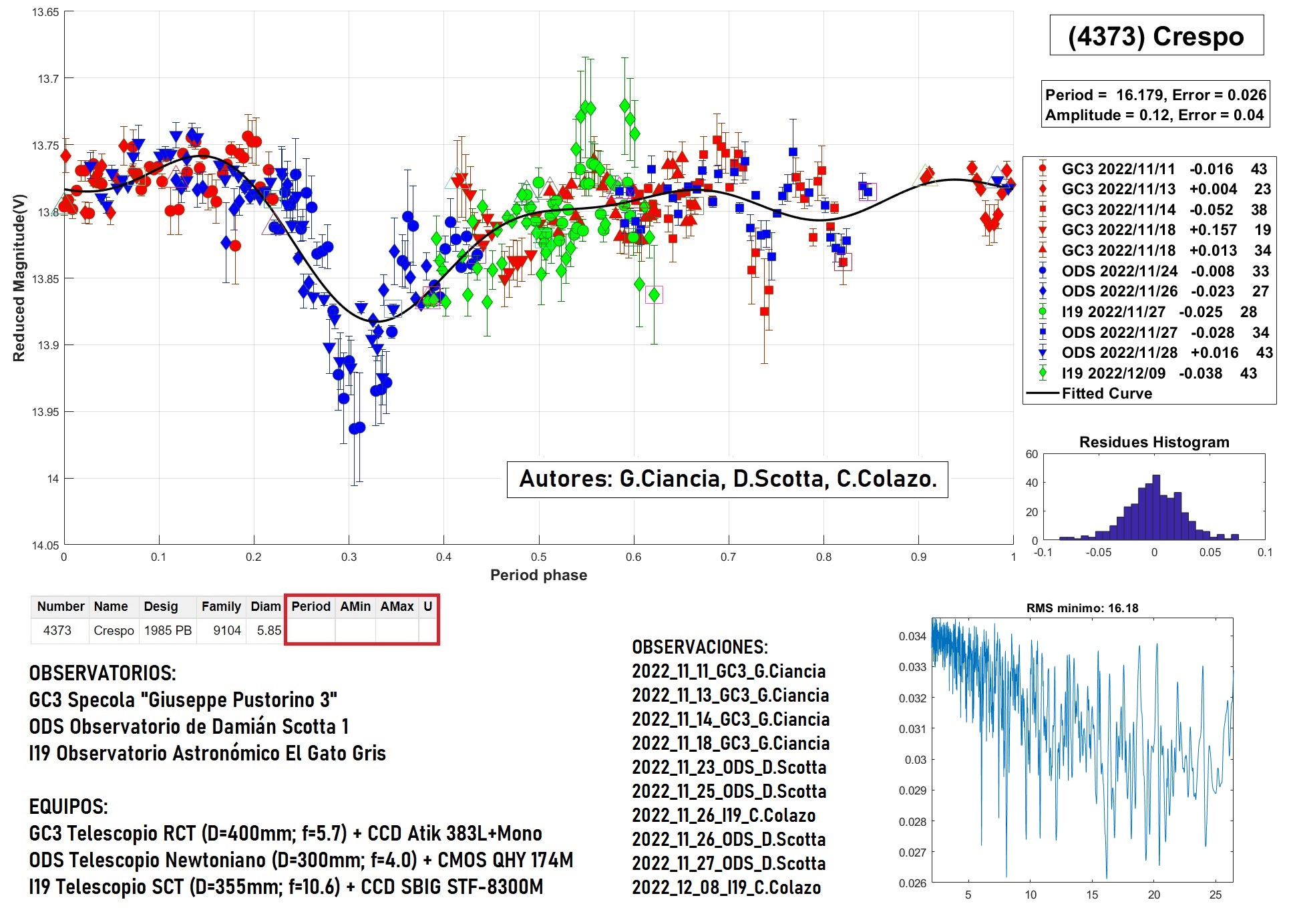Click the table cell Crespo

pos(114,630)
